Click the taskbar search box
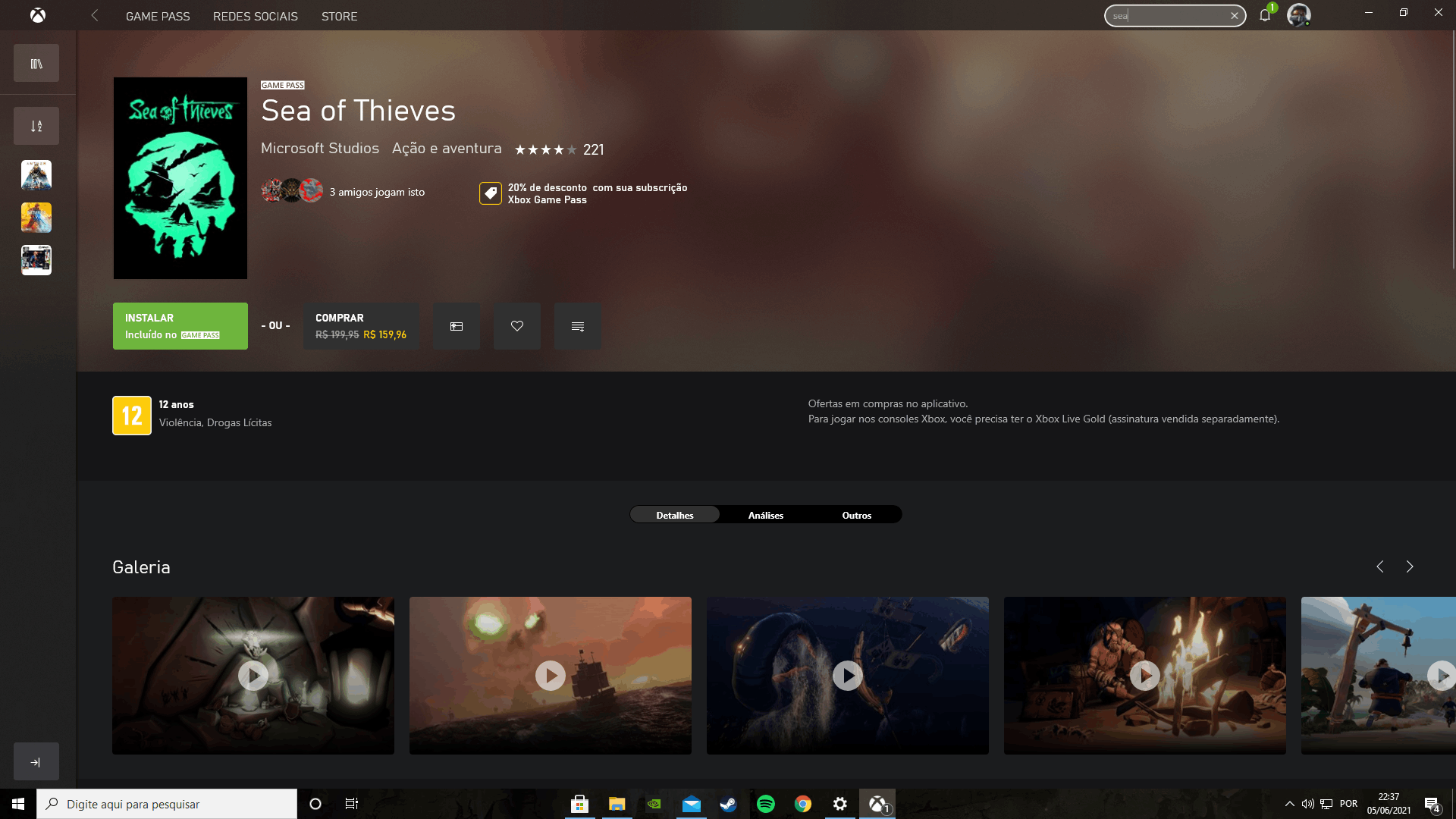Image resolution: width=1456 pixels, height=819 pixels. pyautogui.click(x=167, y=804)
